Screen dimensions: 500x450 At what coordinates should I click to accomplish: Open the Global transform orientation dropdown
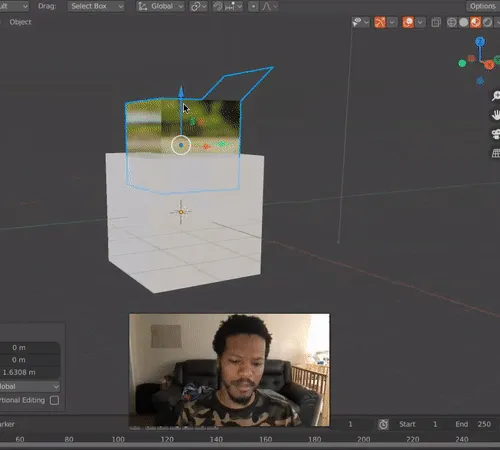click(161, 6)
